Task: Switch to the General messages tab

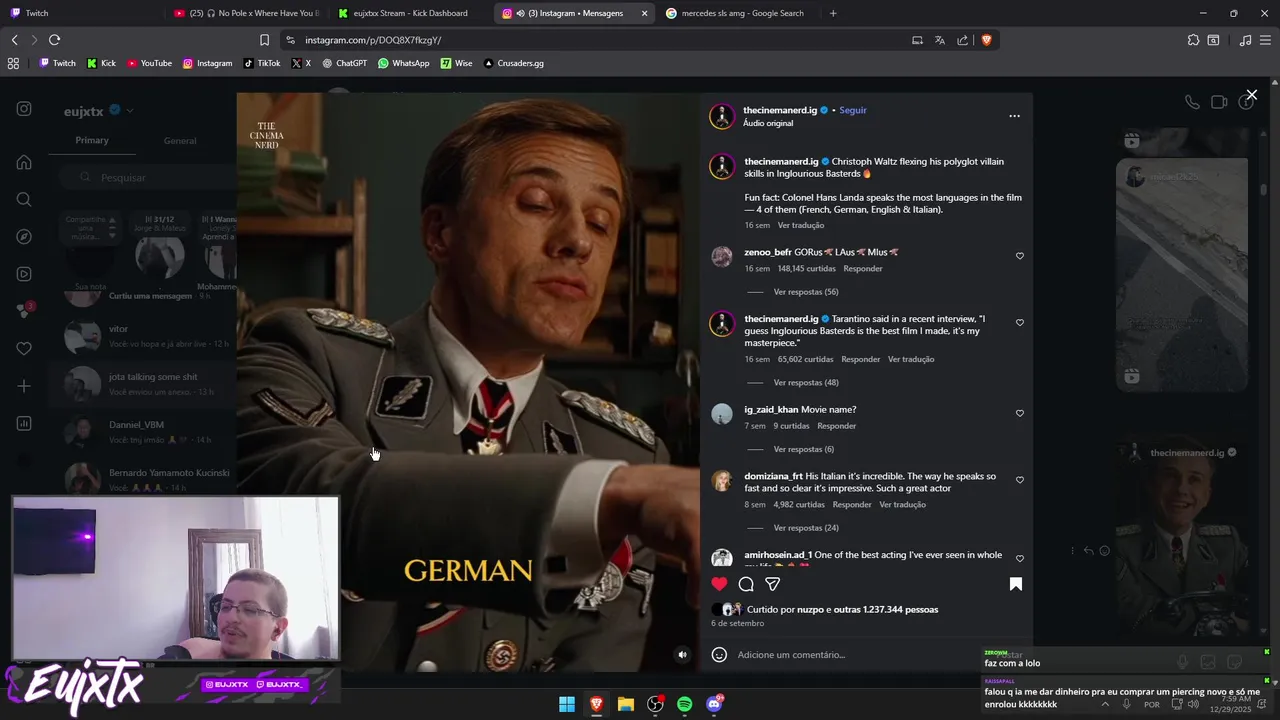Action: 180,141
